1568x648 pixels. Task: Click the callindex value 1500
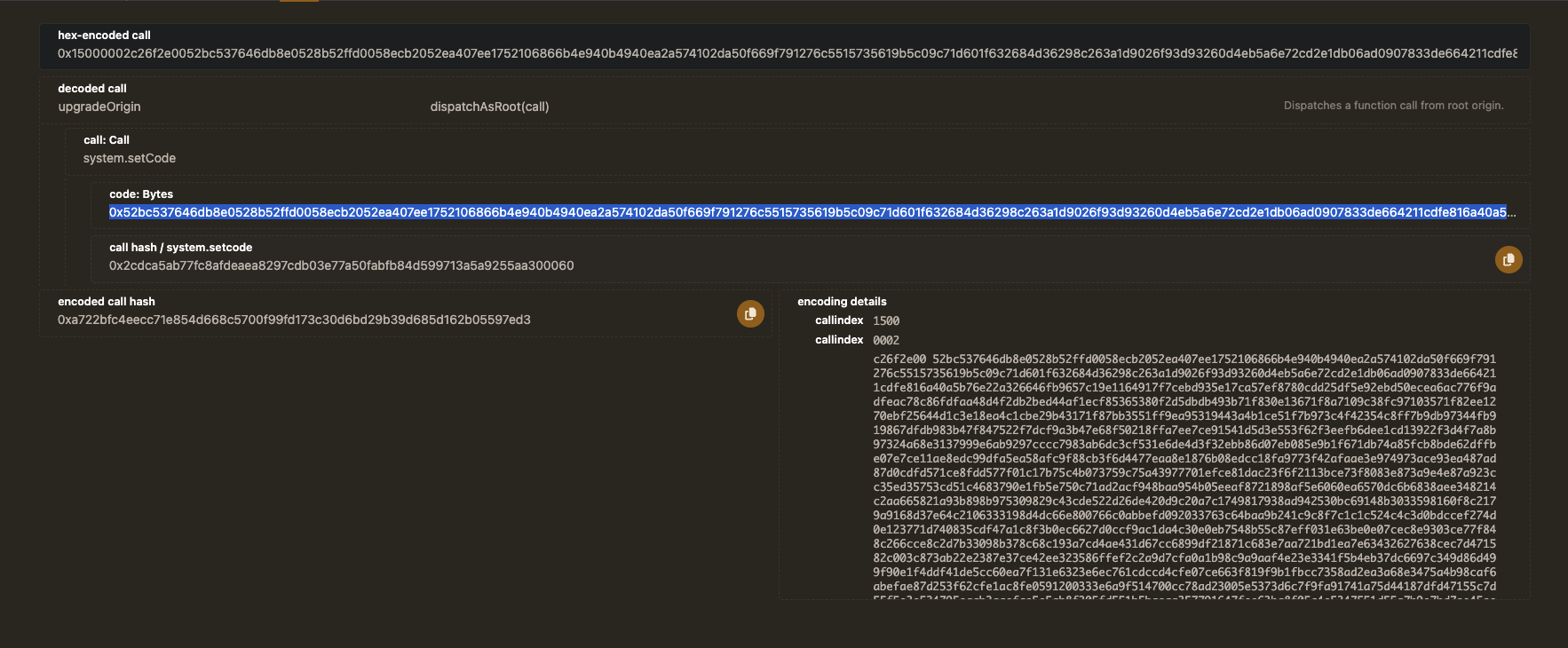(885, 321)
